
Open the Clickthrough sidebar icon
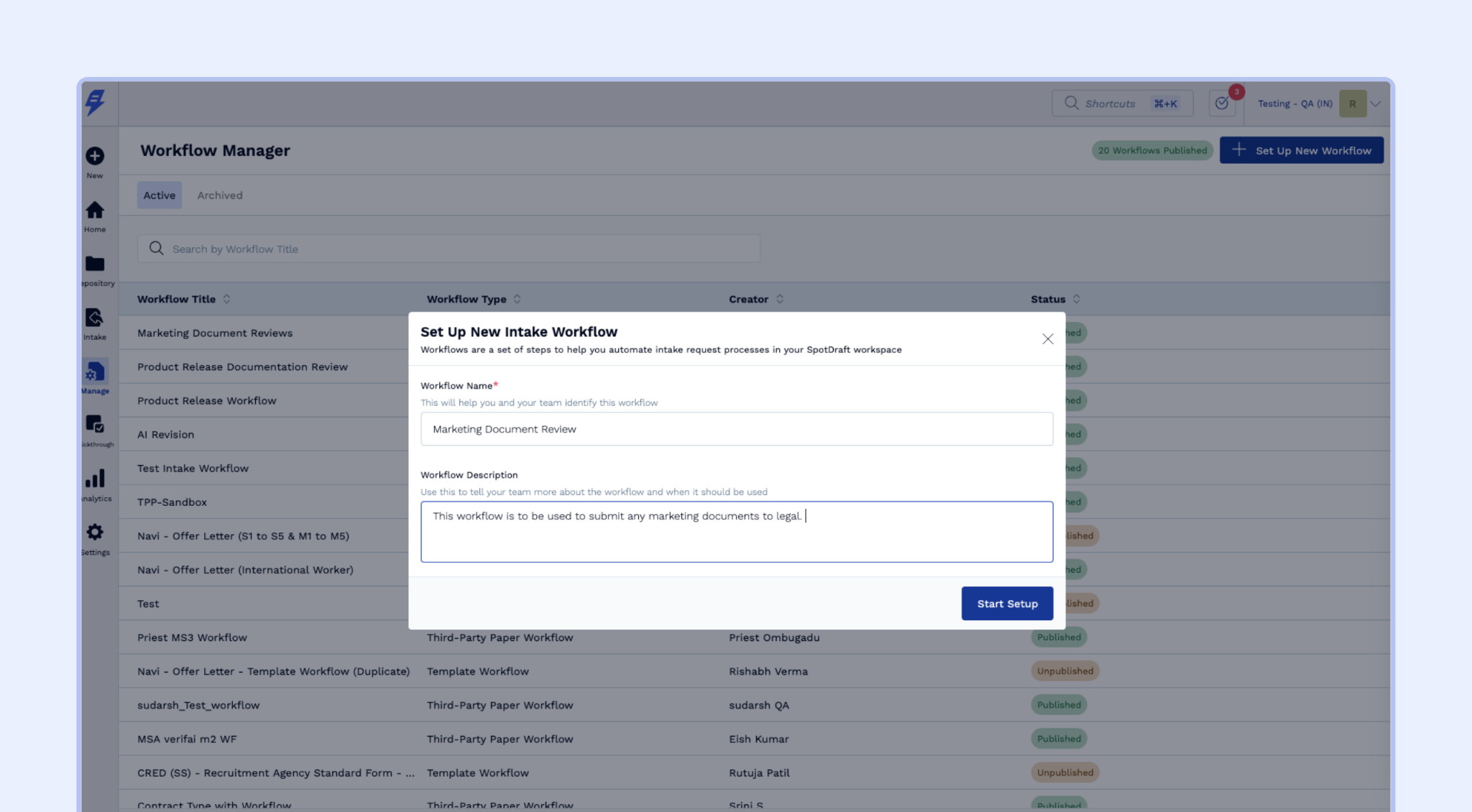[95, 425]
